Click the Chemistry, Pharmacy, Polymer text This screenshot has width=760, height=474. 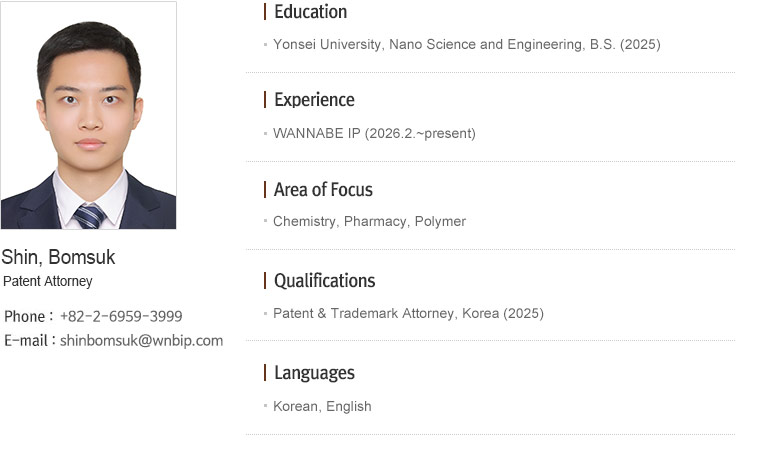coord(369,221)
